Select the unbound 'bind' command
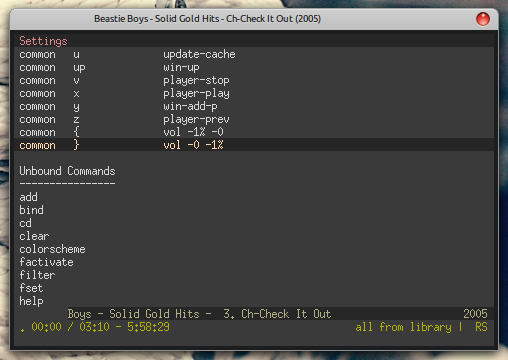Image resolution: width=508 pixels, height=360 pixels. 31,210
